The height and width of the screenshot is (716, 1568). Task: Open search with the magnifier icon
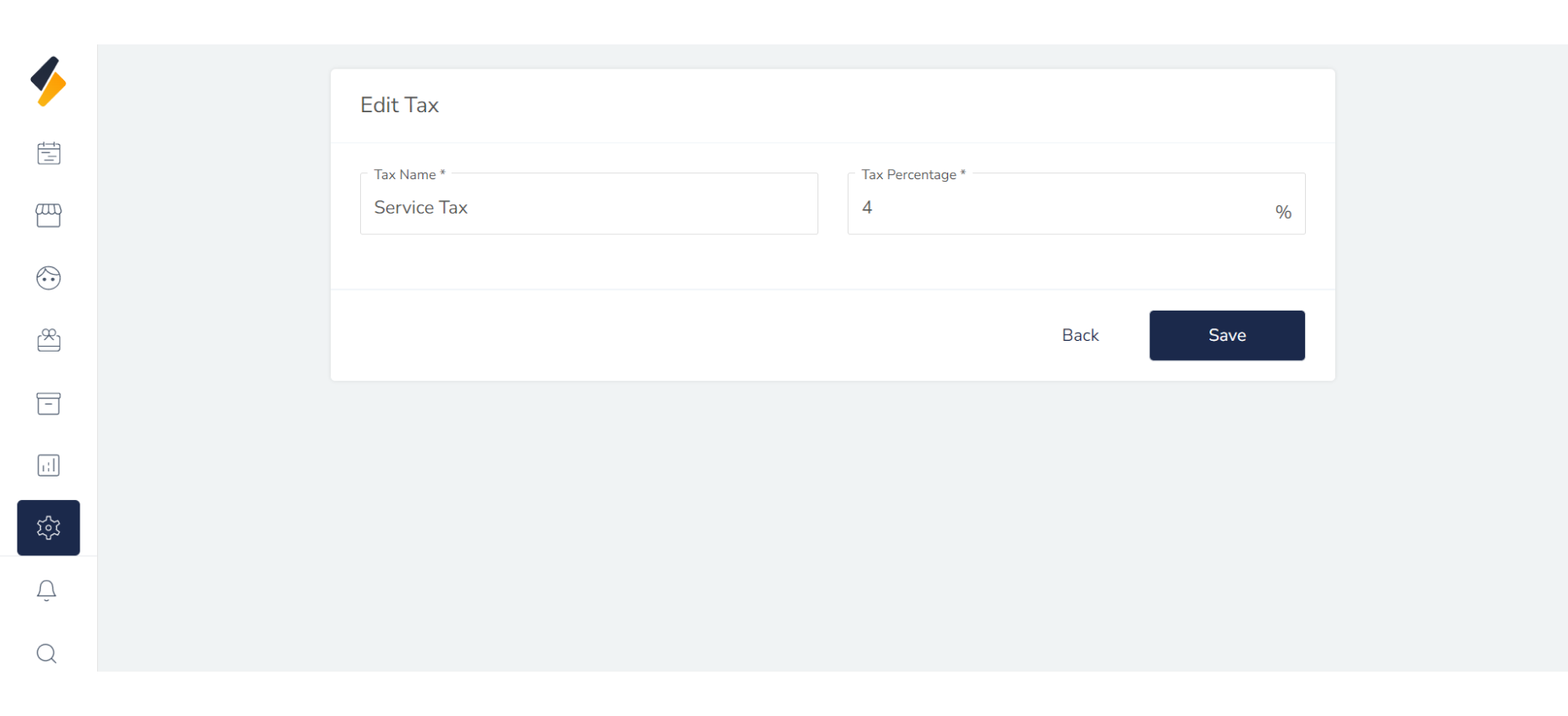(47, 653)
